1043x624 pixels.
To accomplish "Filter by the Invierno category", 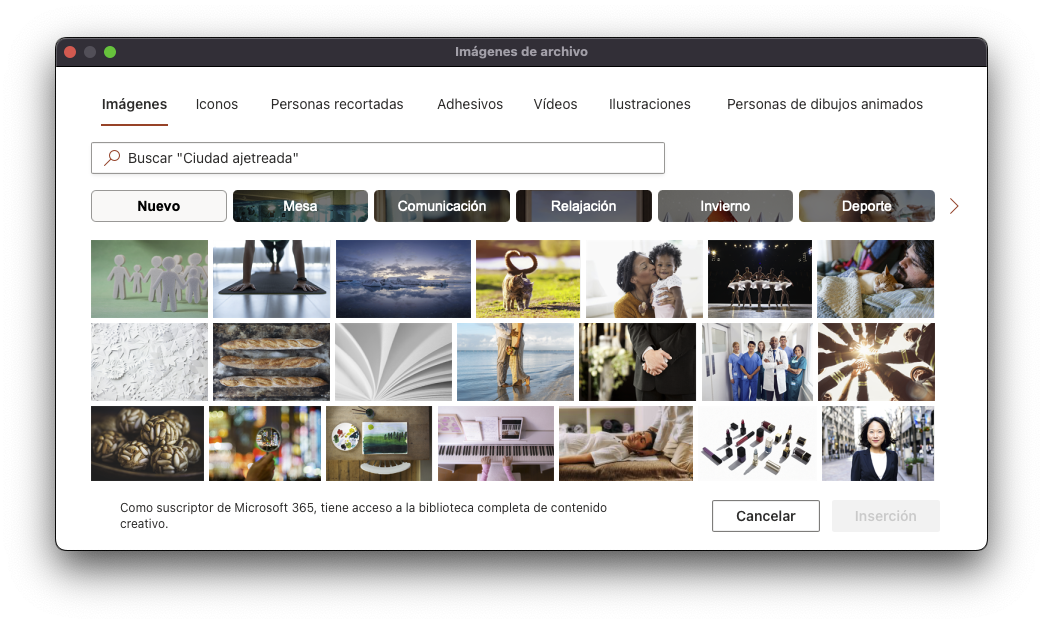I will tap(725, 206).
